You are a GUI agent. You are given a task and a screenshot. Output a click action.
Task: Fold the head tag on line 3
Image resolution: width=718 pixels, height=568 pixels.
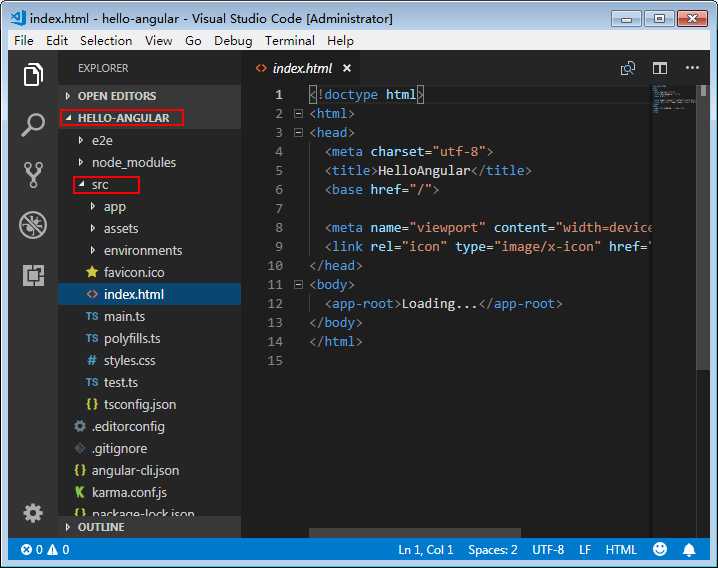[x=298, y=132]
